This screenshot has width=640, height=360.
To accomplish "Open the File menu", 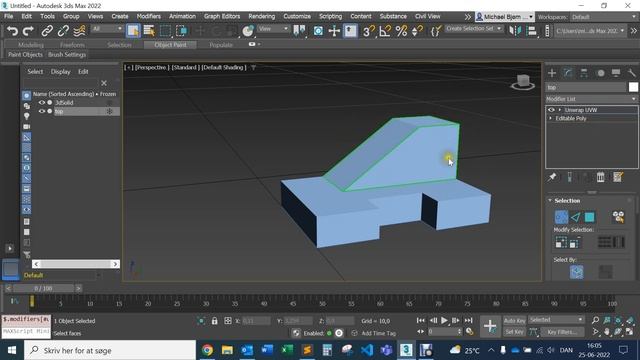I will (9, 16).
